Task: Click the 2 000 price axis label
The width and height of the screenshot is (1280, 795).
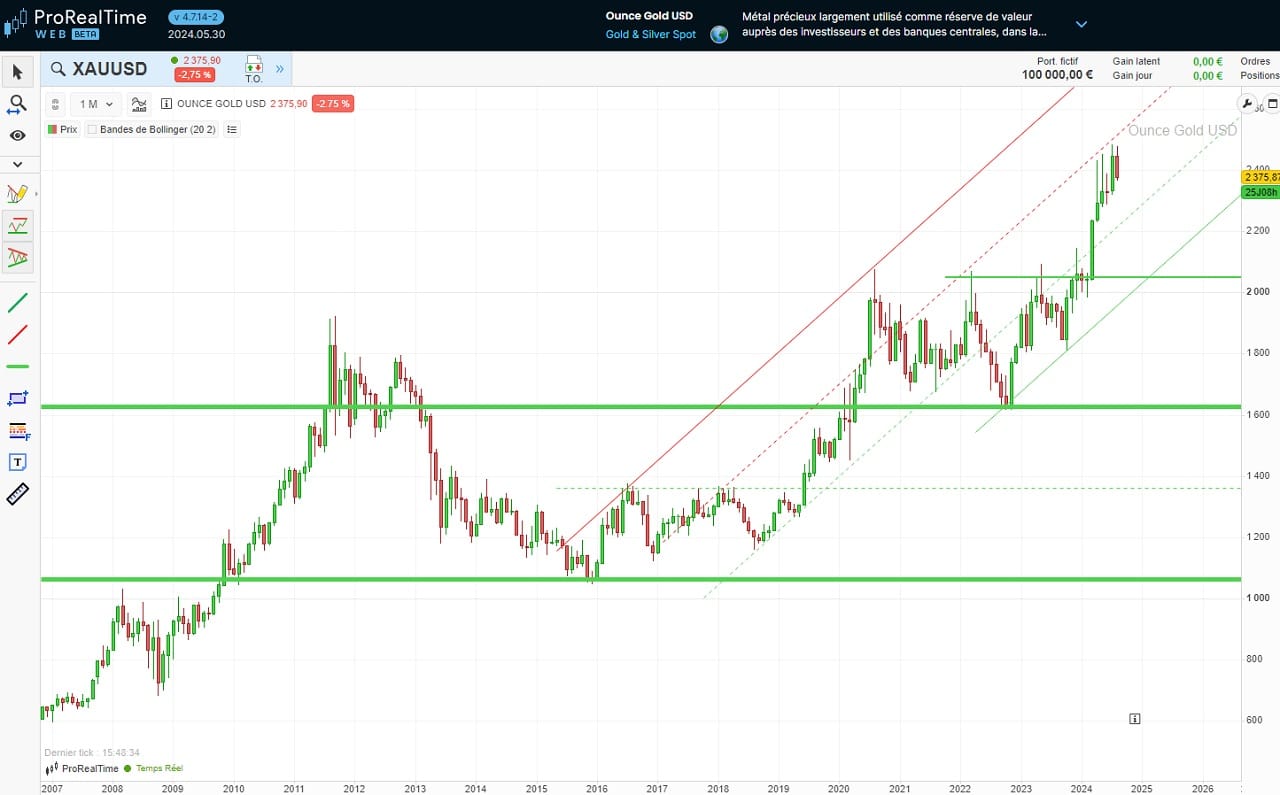Action: coord(1258,291)
